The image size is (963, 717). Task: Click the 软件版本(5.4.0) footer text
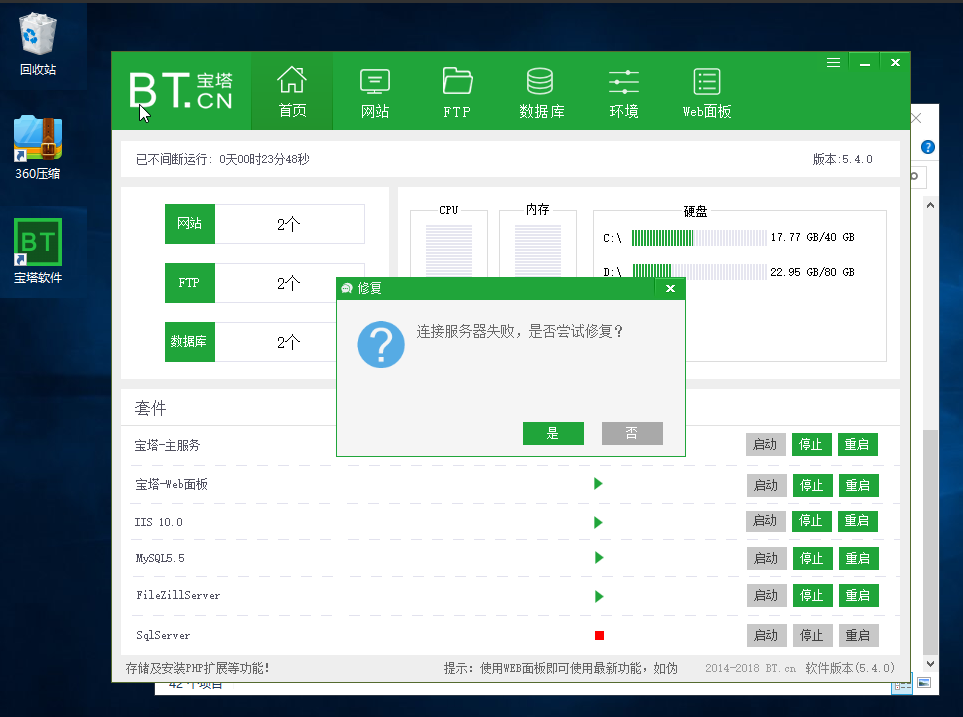pyautogui.click(x=850, y=668)
